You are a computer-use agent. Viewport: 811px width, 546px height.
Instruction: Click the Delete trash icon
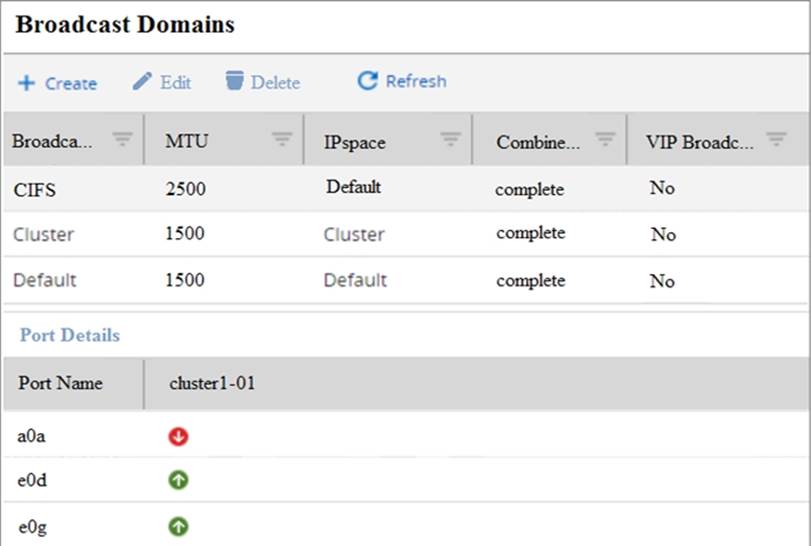coord(234,81)
